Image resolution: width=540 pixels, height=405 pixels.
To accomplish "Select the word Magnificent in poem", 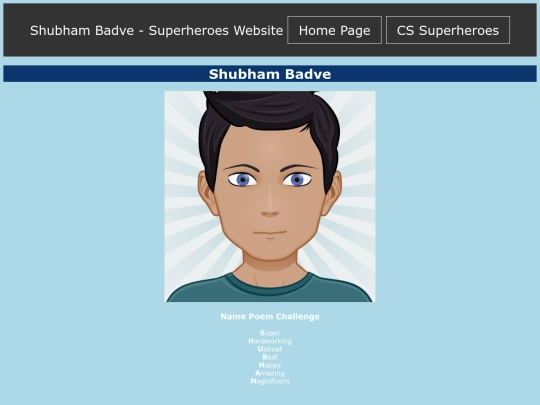I will click(270, 381).
